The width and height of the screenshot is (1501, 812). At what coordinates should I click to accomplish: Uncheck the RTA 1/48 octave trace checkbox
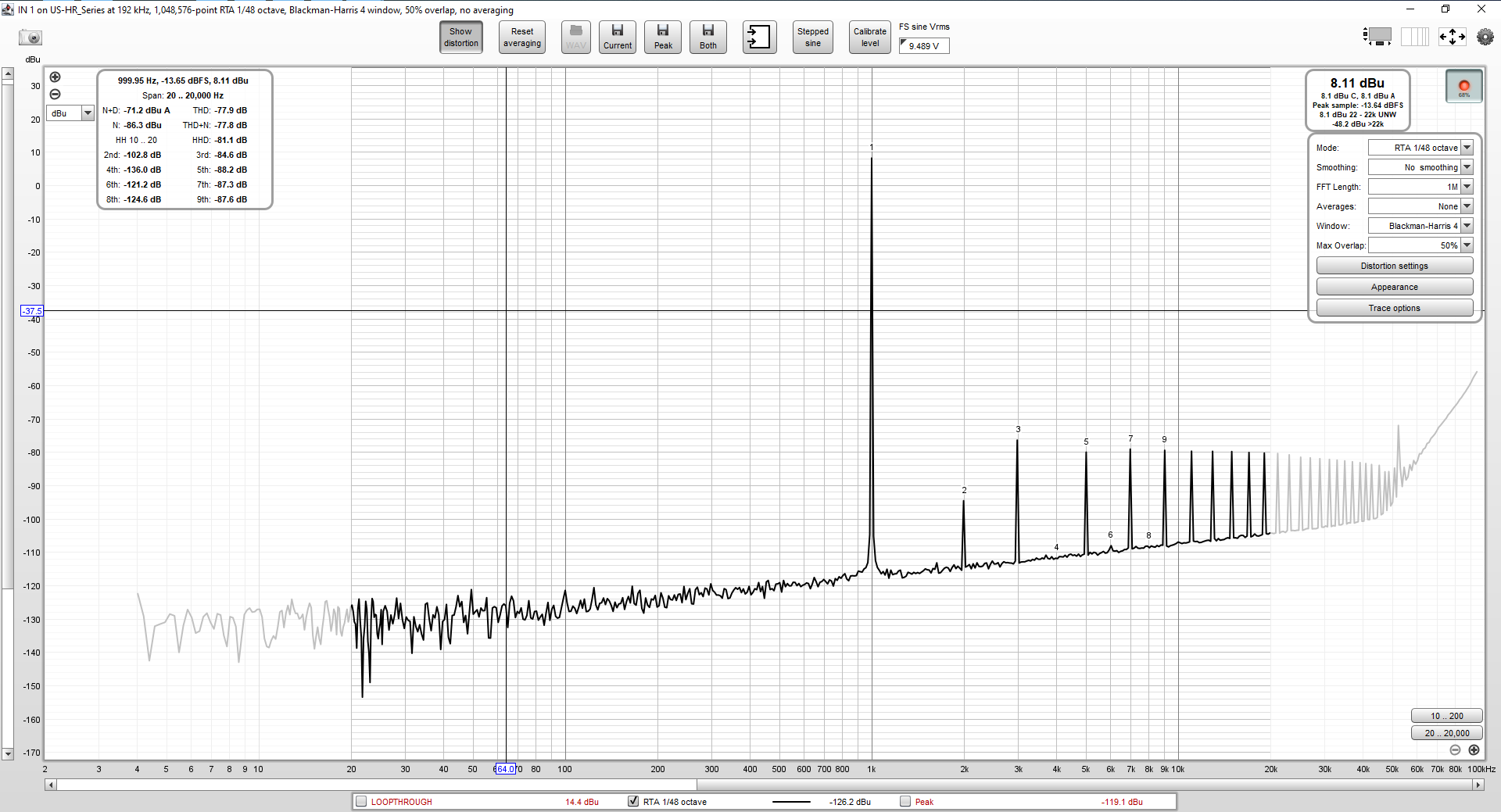click(633, 802)
